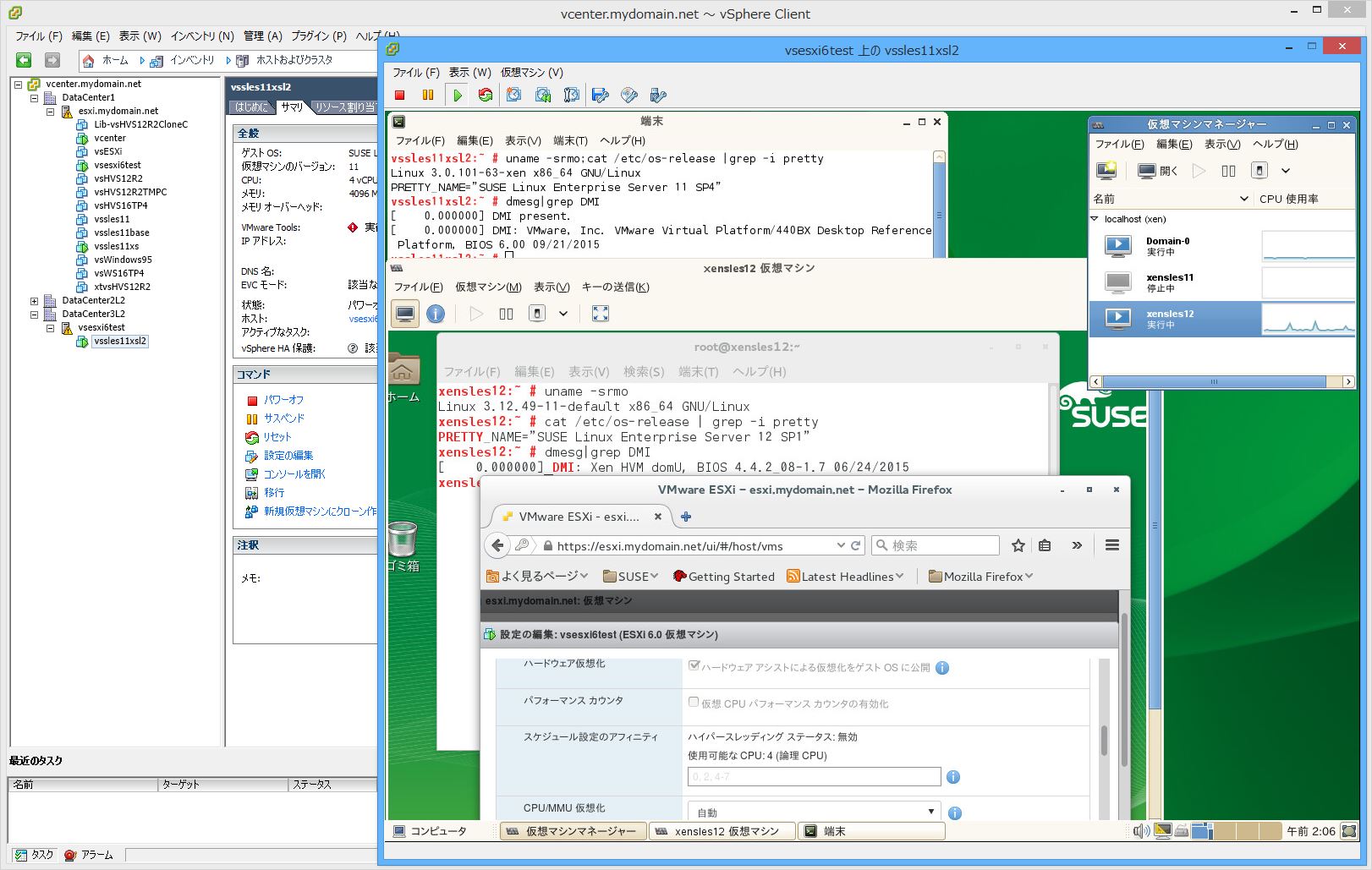Click the Getting Started bookmark in Firefox

(723, 577)
